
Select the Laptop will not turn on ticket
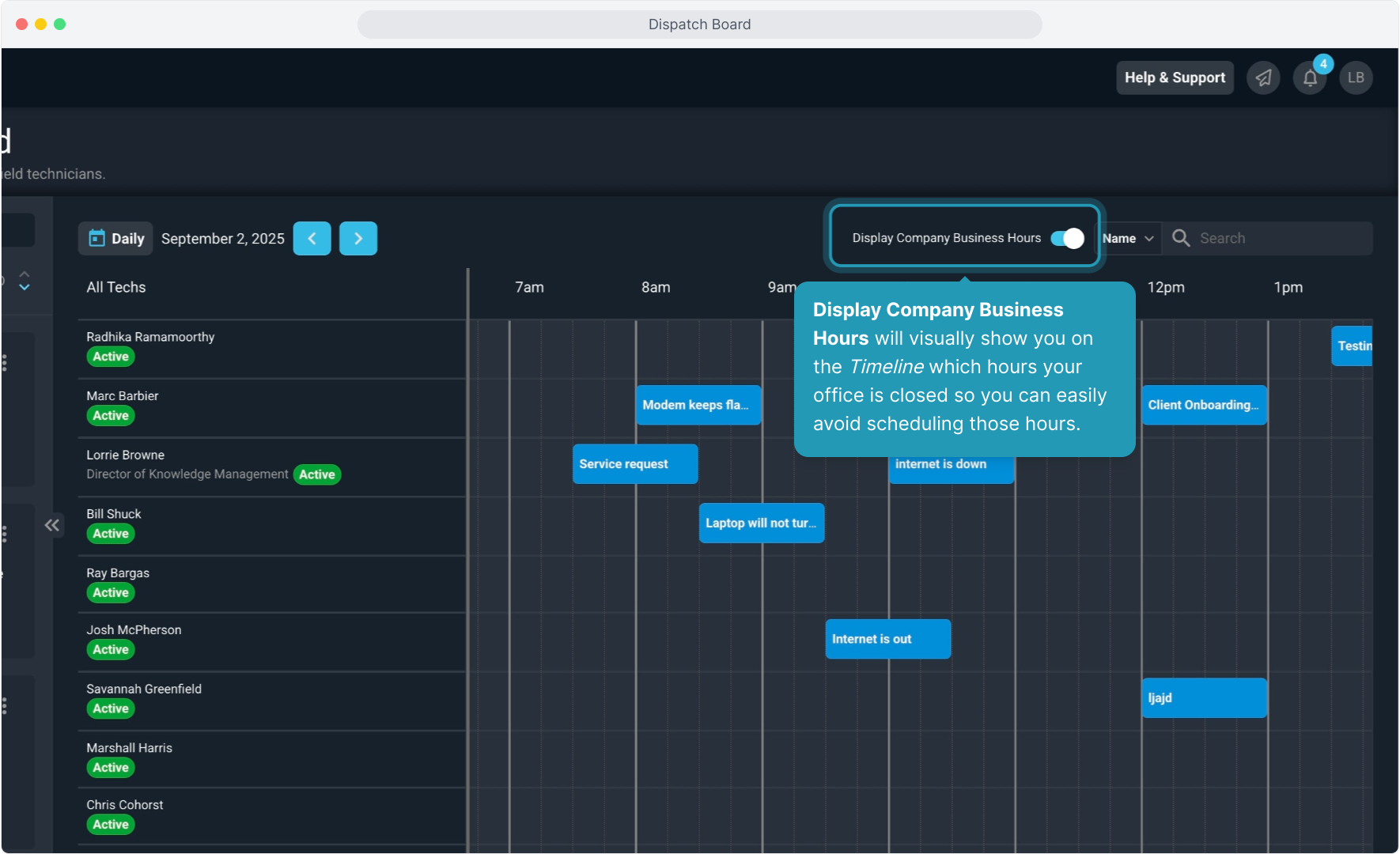coord(761,523)
